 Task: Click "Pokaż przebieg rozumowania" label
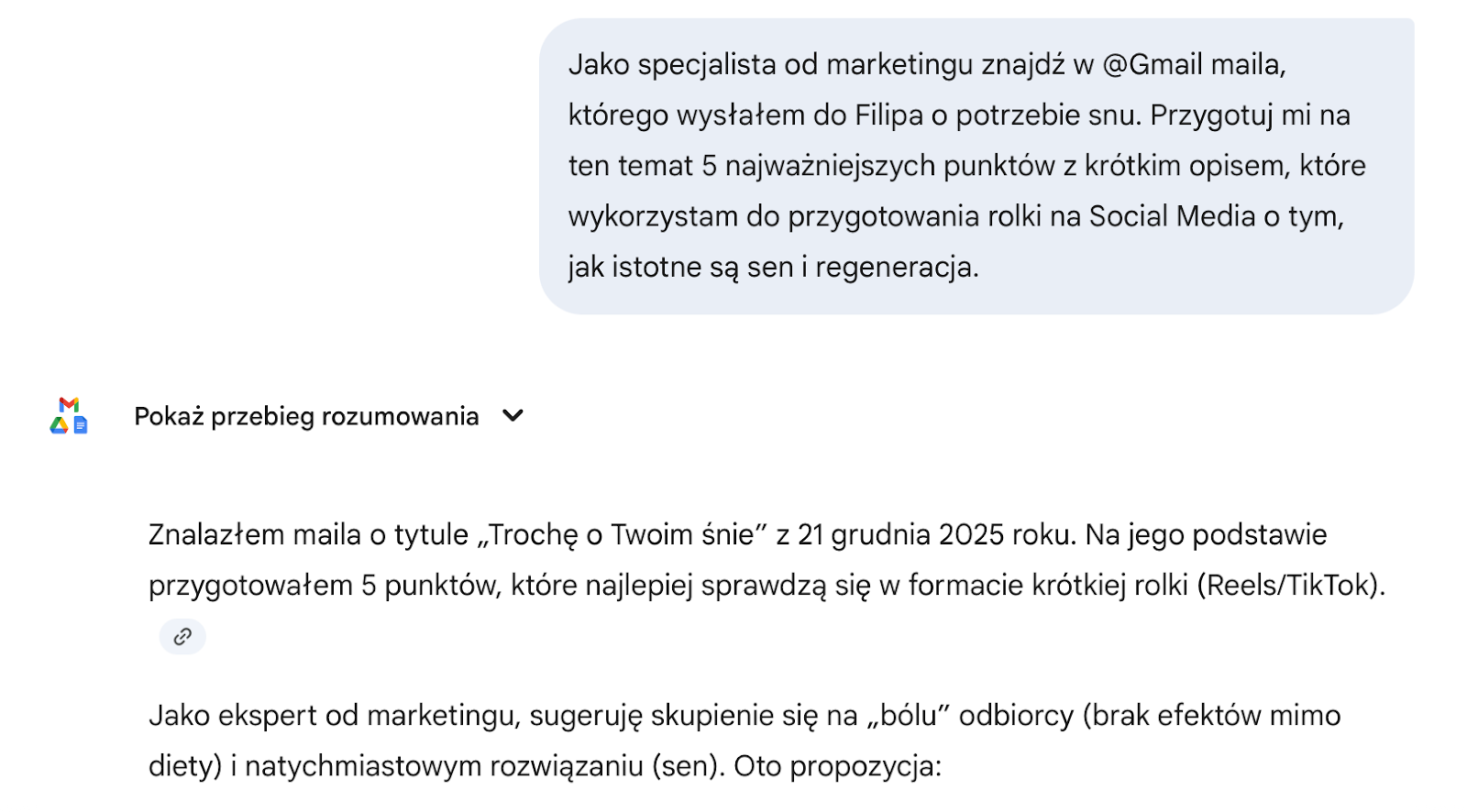[306, 416]
